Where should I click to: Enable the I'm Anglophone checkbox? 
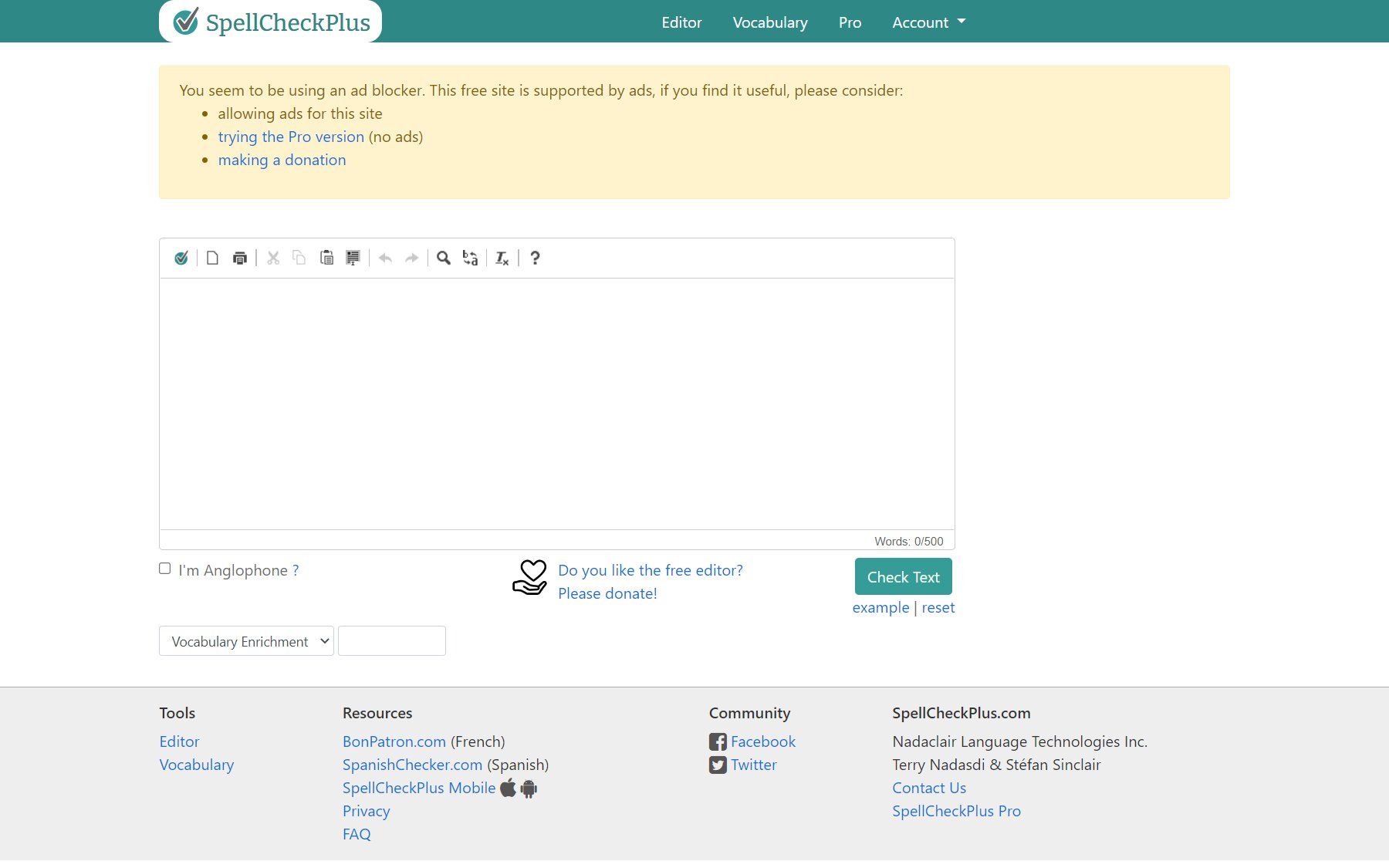[x=165, y=569]
